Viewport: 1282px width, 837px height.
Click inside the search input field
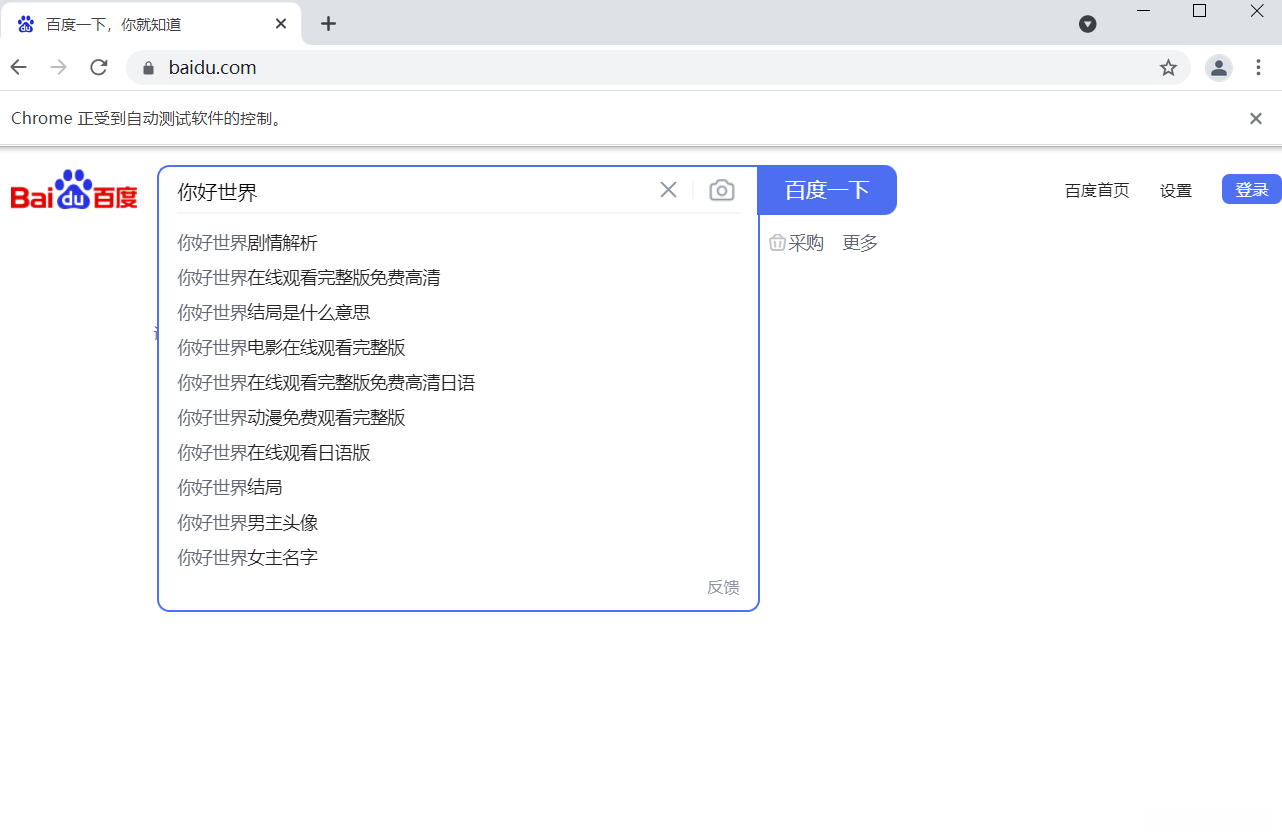400,189
